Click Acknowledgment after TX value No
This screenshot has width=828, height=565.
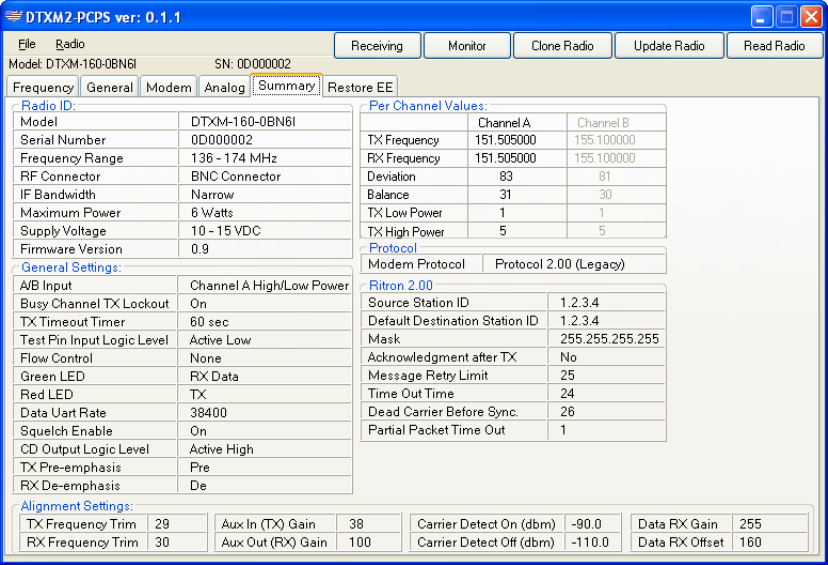568,357
